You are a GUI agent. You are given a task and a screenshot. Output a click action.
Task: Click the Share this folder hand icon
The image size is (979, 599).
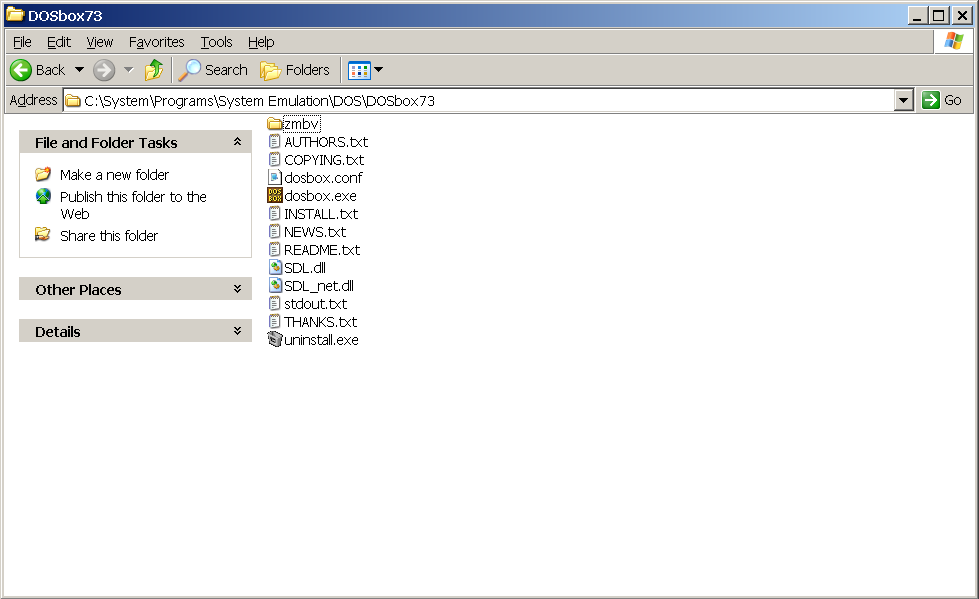[42, 234]
